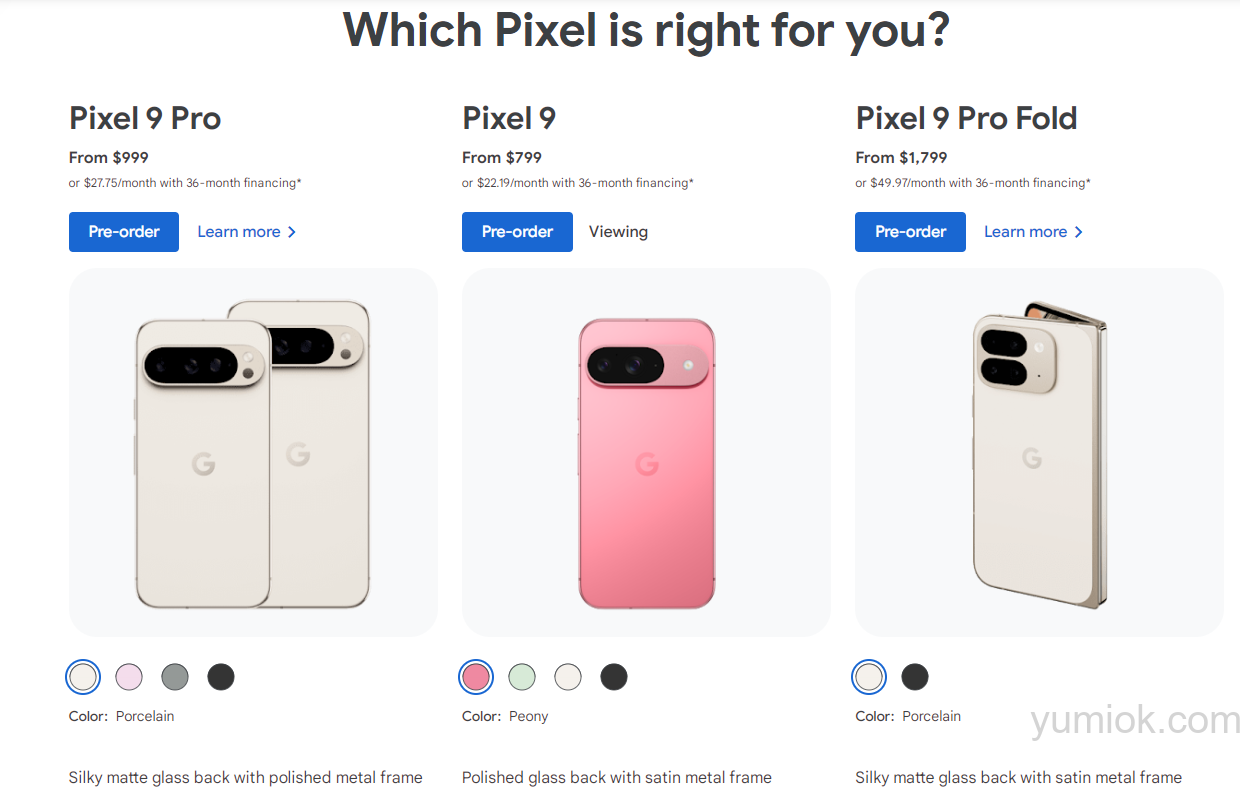This screenshot has height=791, width=1240.
Task: Open Learn more for Pixel 9 Pro Fold
Action: pos(1026,231)
